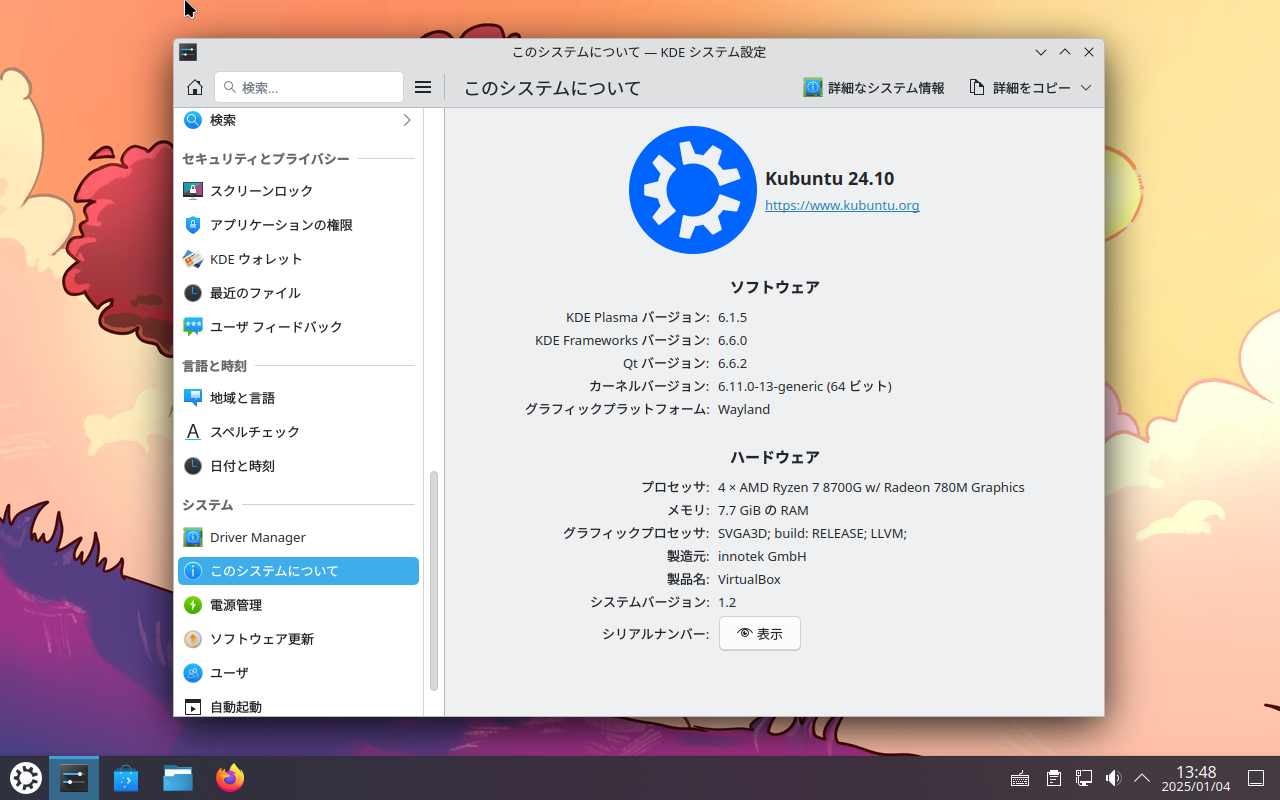The height and width of the screenshot is (800, 1280).
Task: Select ソフトウェア更新 in the sidebar
Action: (x=261, y=639)
